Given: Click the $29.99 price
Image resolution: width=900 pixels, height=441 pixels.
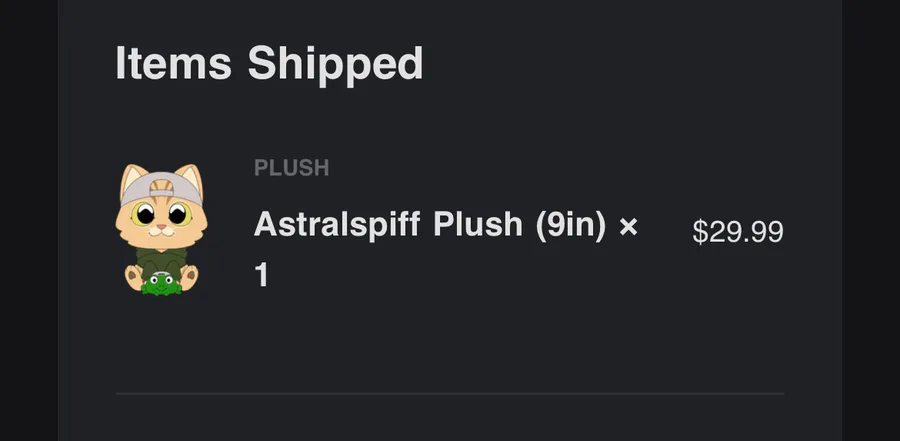Looking at the screenshot, I should (x=738, y=232).
